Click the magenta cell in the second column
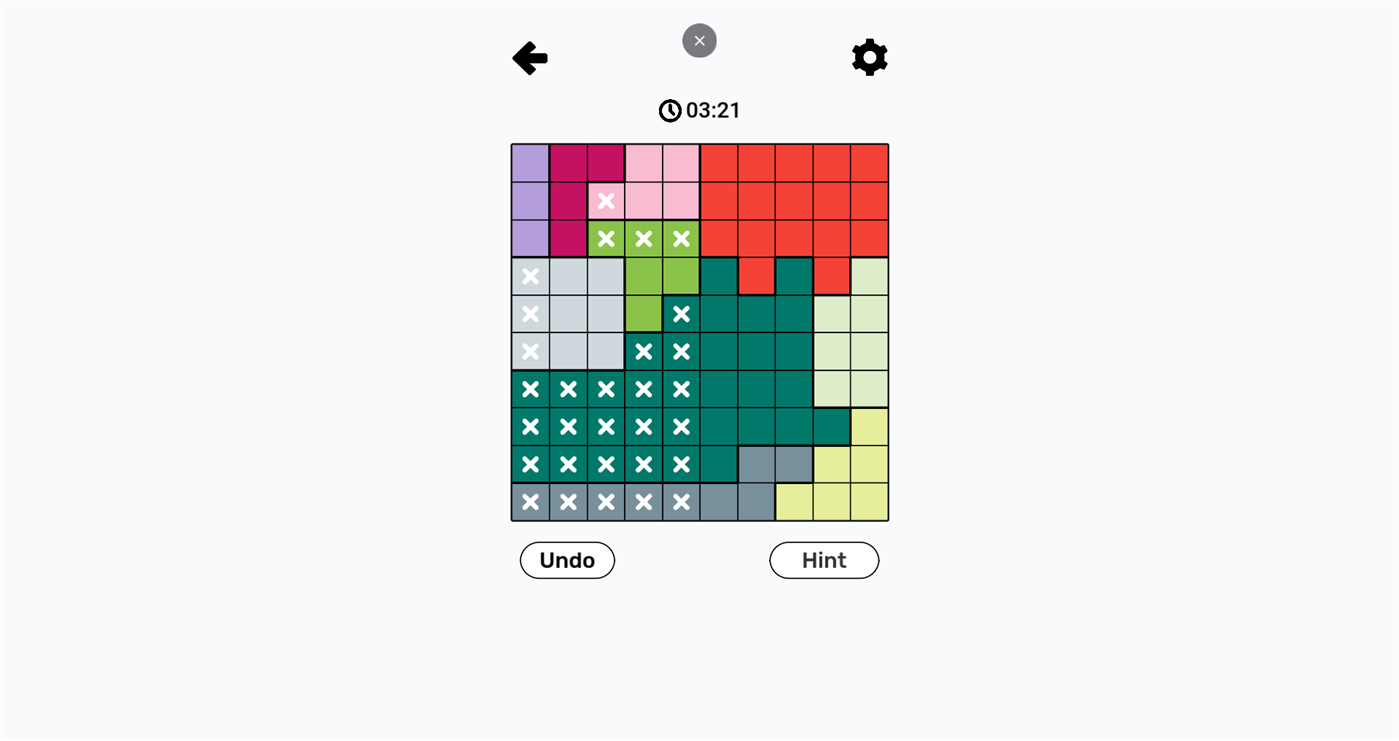 coord(567,200)
